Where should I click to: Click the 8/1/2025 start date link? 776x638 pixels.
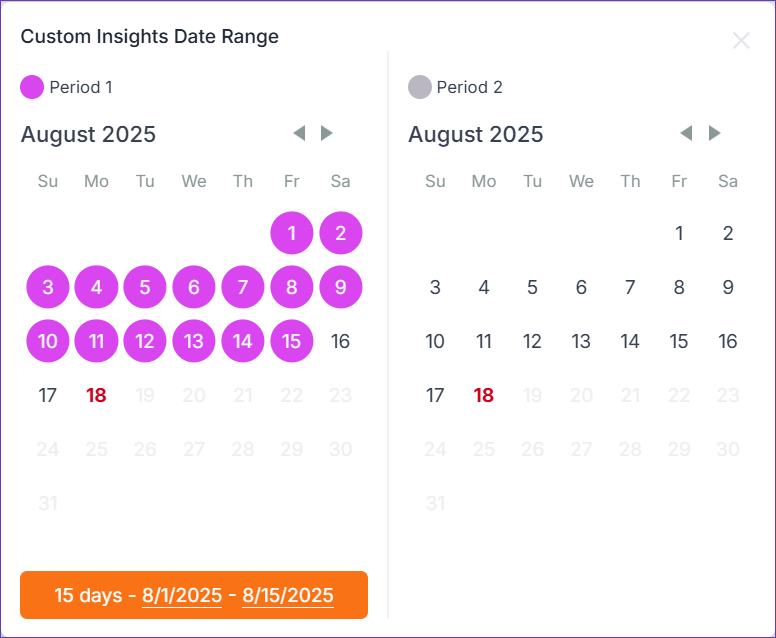182,595
